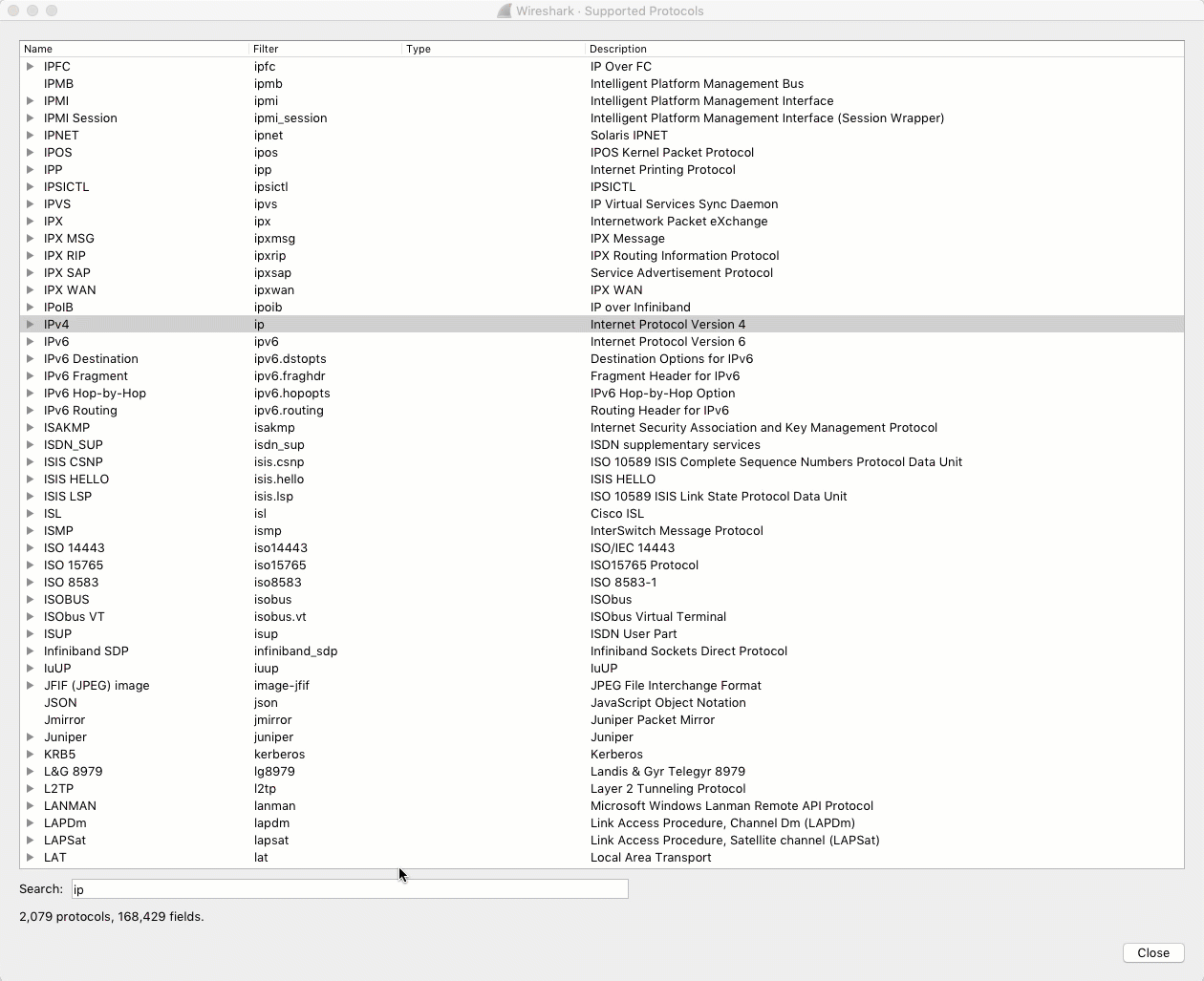Expand the Infiniband SDP protocol row
This screenshot has height=981, width=1204.
point(31,650)
